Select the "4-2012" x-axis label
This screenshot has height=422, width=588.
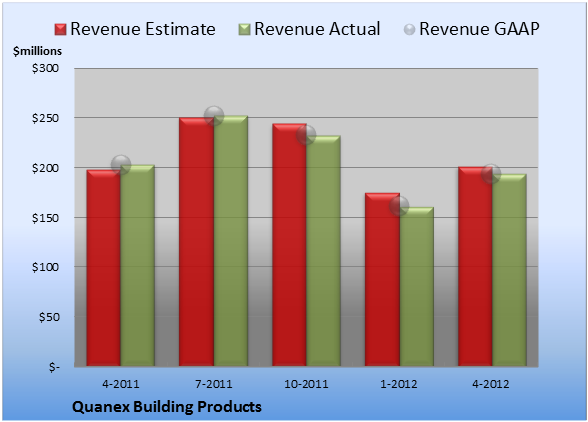click(x=491, y=384)
